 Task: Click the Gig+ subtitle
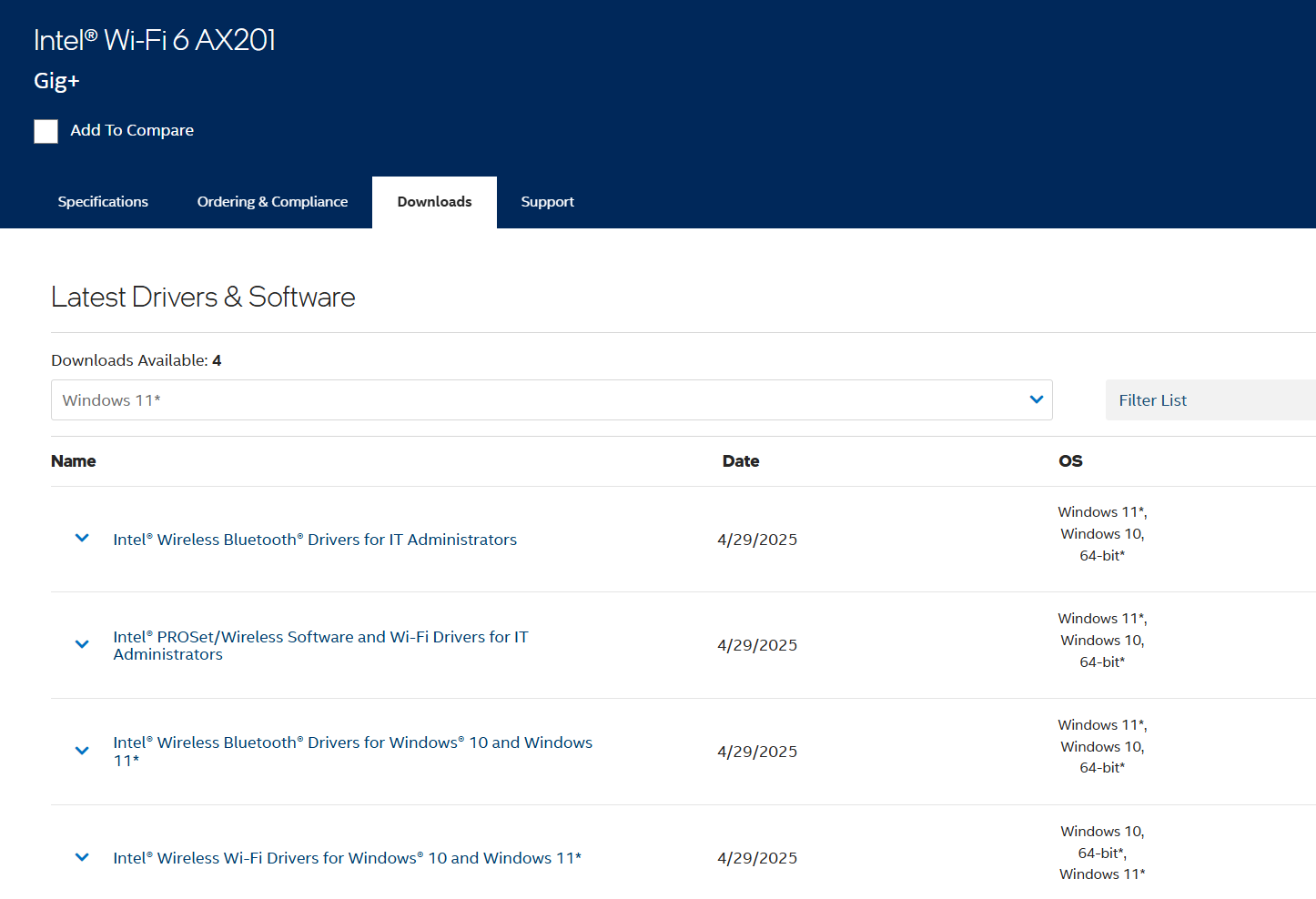coord(56,81)
